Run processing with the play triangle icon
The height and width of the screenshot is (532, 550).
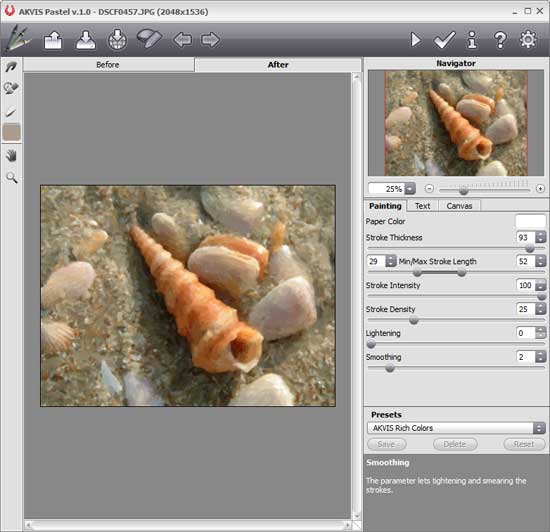click(416, 40)
